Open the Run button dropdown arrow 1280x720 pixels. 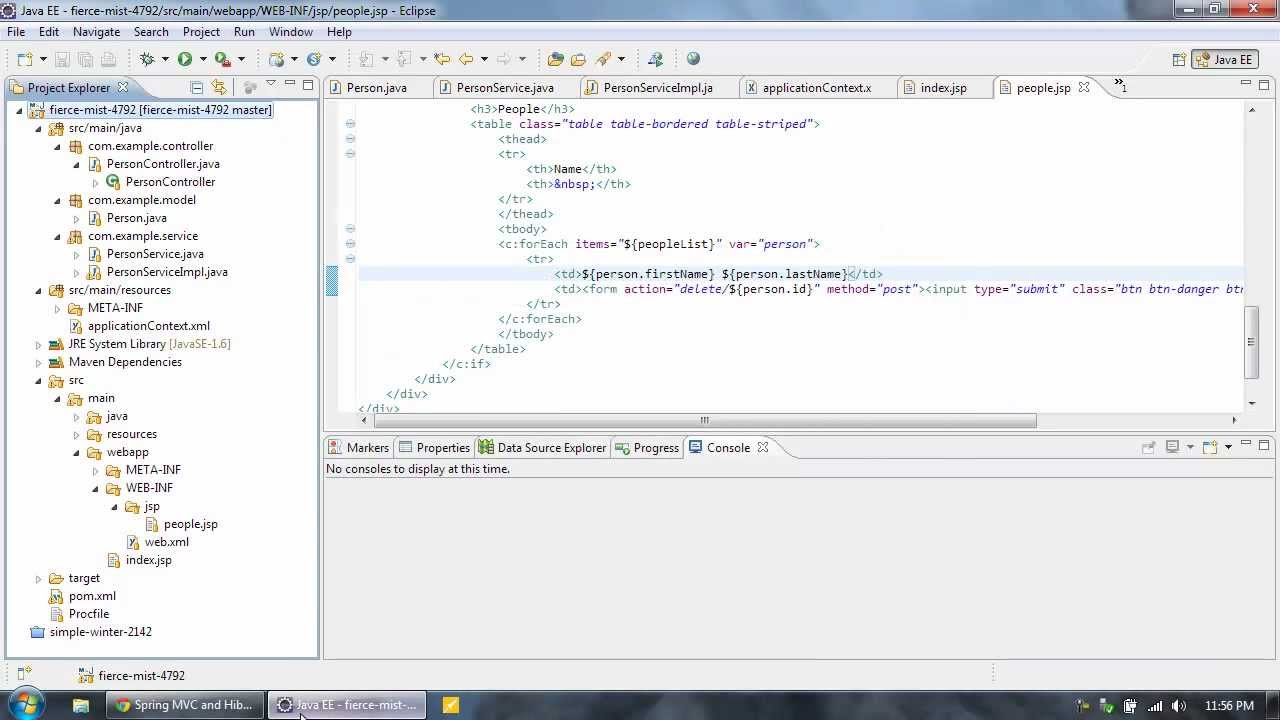202,59
